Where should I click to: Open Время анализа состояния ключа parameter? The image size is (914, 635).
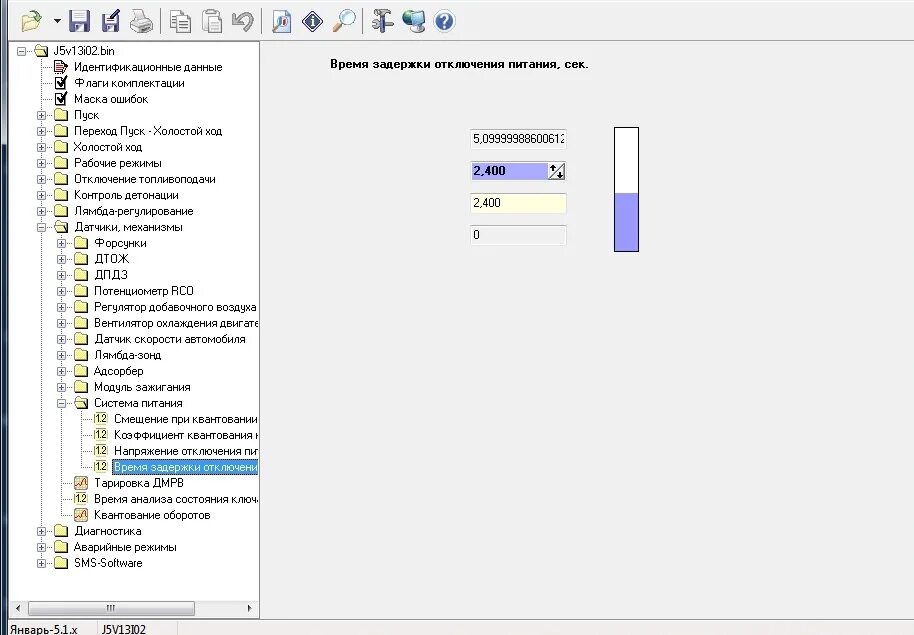[175, 499]
